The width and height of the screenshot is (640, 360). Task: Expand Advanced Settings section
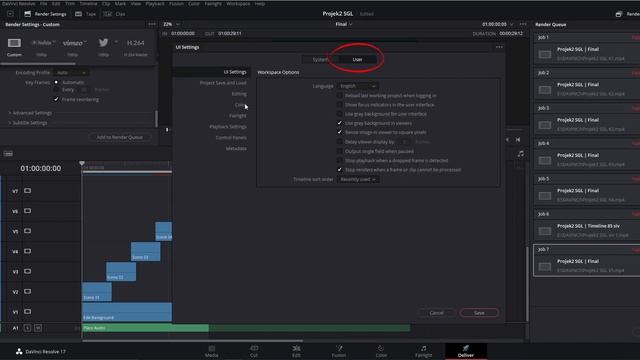[x=31, y=113]
